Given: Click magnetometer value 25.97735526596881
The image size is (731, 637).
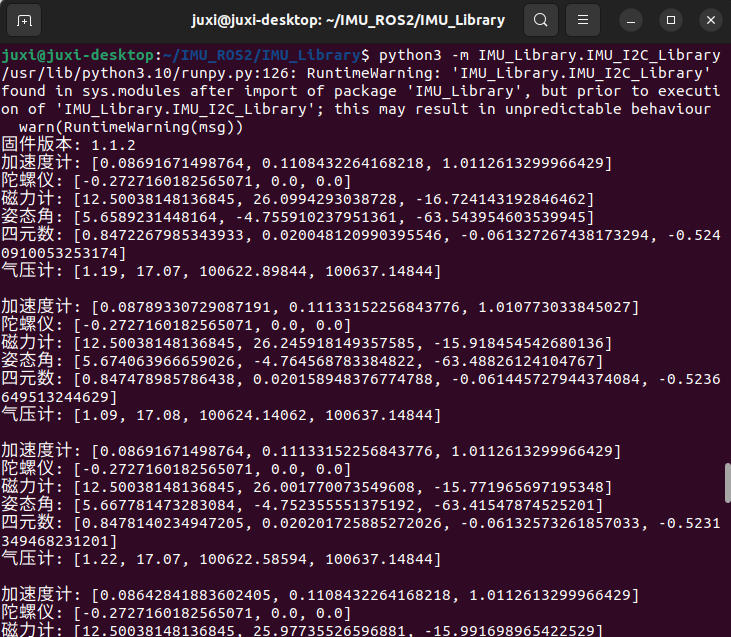Looking at the screenshot, I should [x=329, y=630].
